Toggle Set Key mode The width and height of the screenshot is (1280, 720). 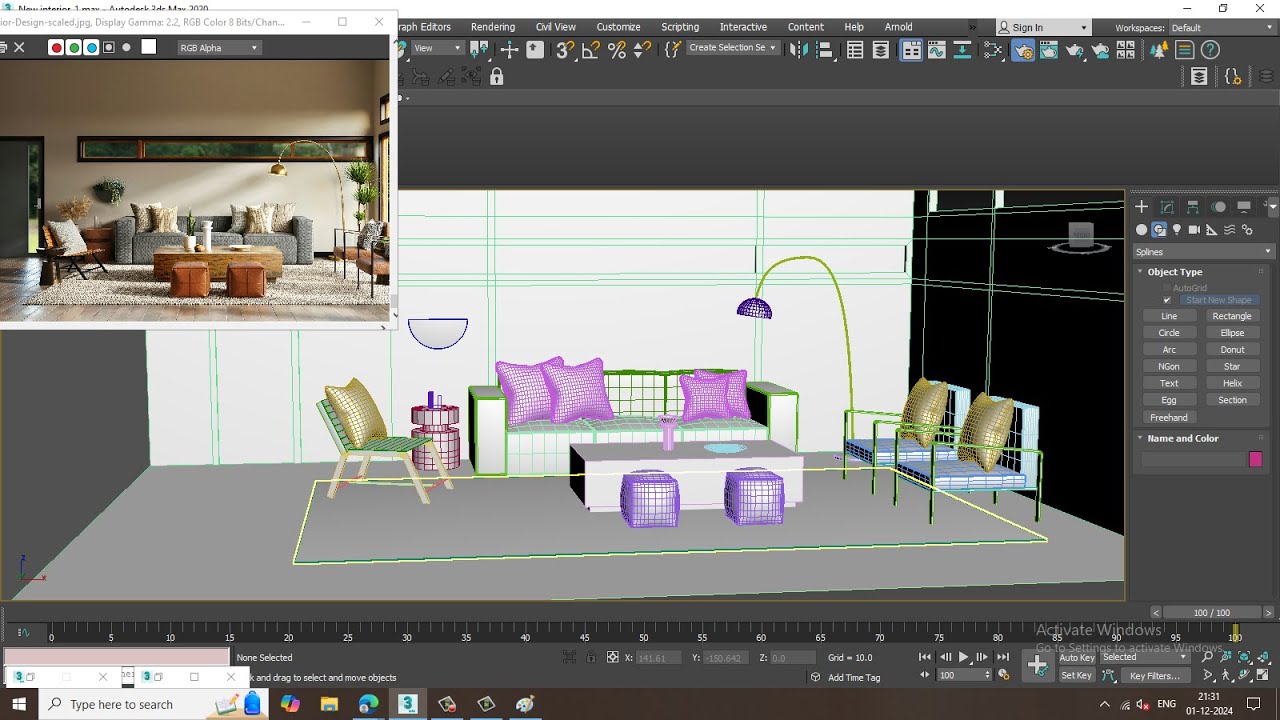tap(1077, 675)
